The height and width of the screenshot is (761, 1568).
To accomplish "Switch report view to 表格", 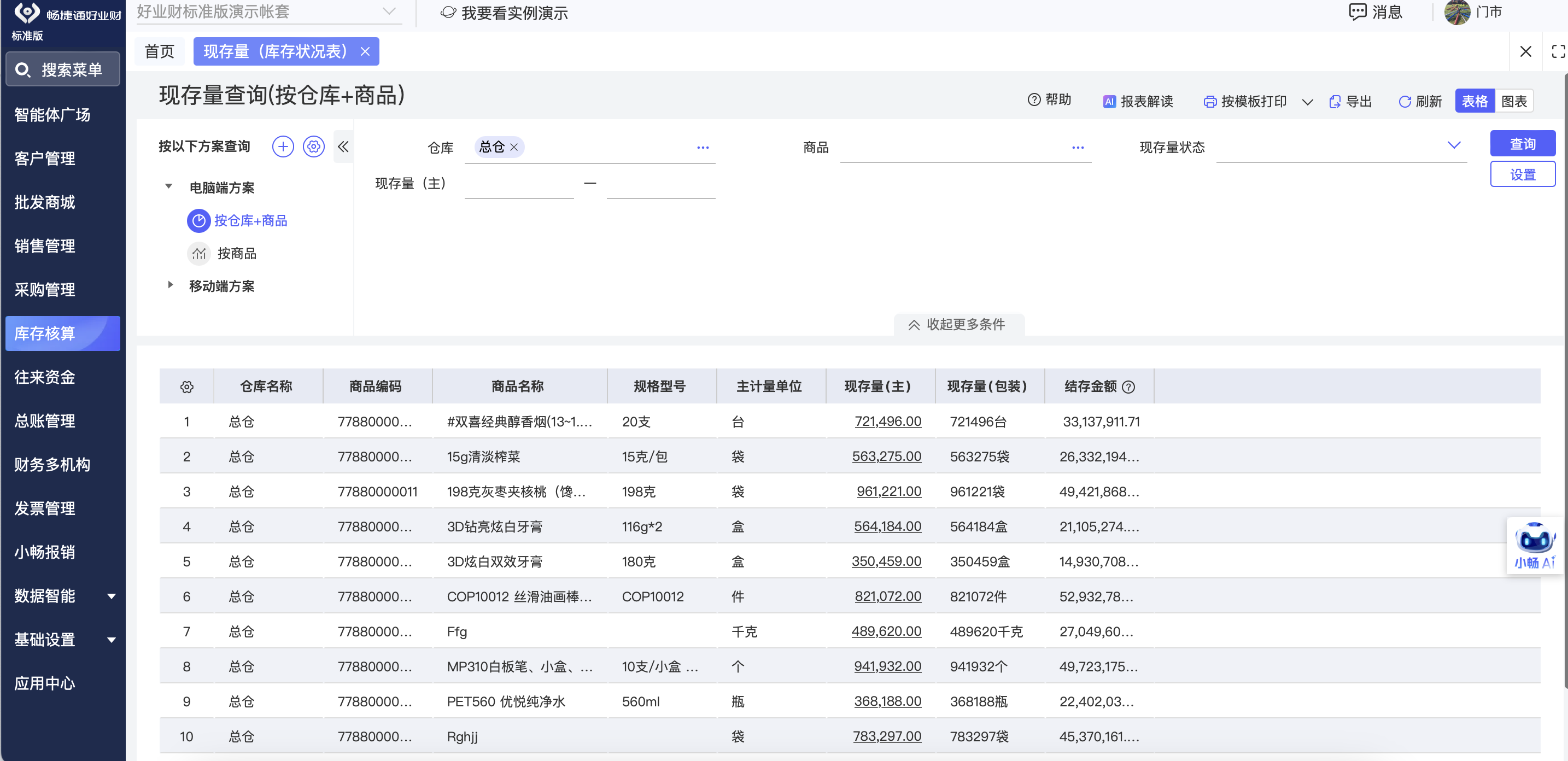I will click(x=1475, y=101).
